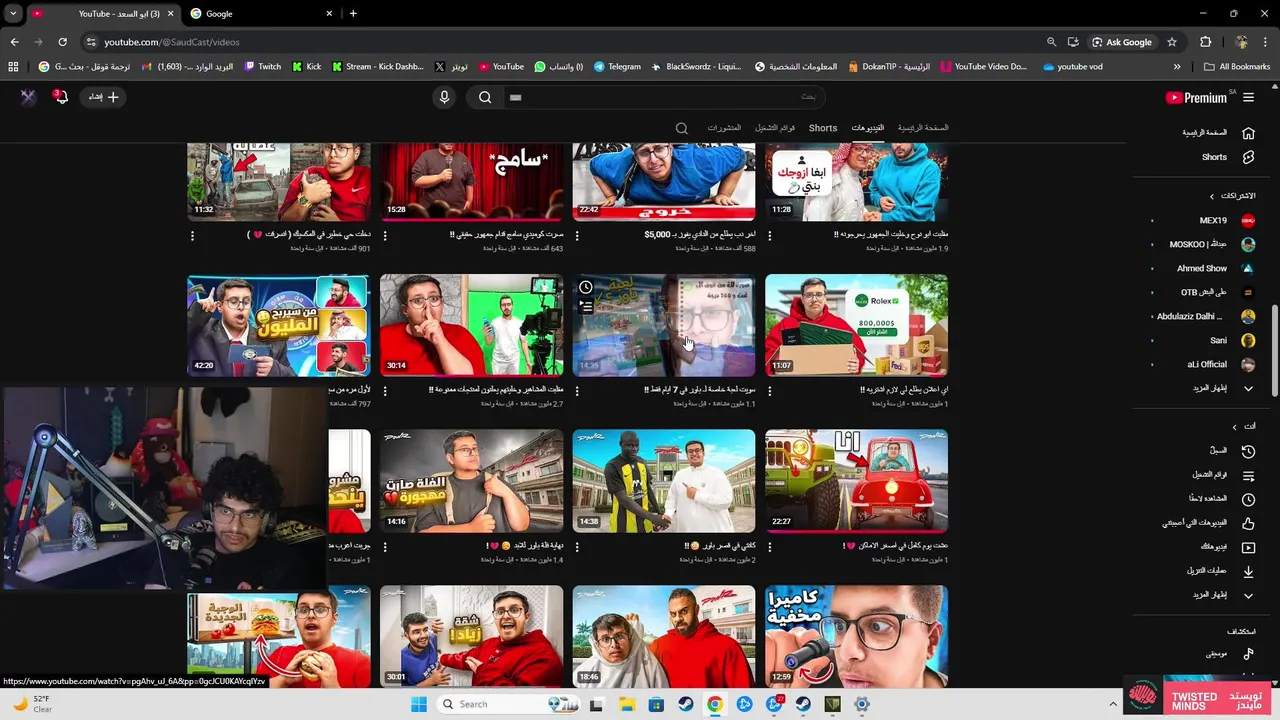Image resolution: width=1280 pixels, height=720 pixels.
Task: Open the aLi Official subscription
Action: (1200, 364)
